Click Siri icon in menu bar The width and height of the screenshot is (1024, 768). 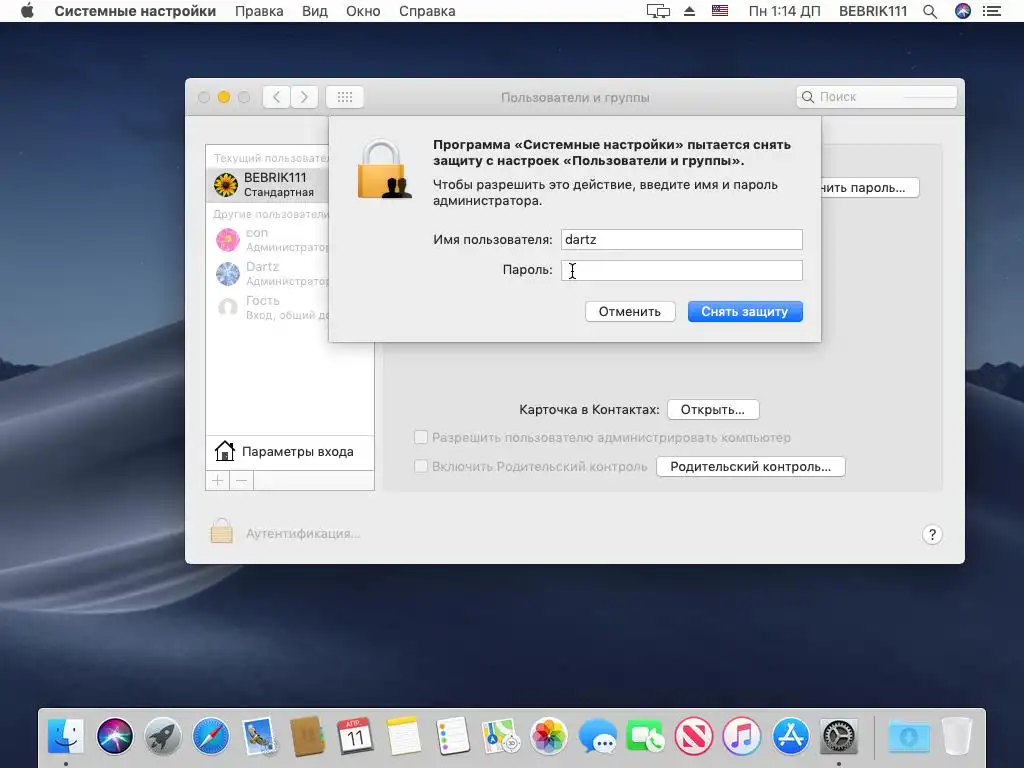coord(963,11)
